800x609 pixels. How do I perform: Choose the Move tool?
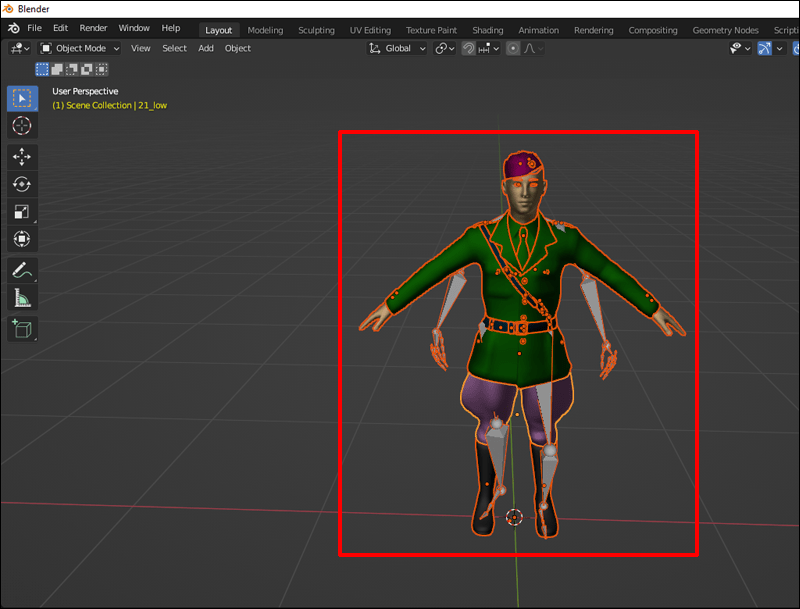[22, 157]
